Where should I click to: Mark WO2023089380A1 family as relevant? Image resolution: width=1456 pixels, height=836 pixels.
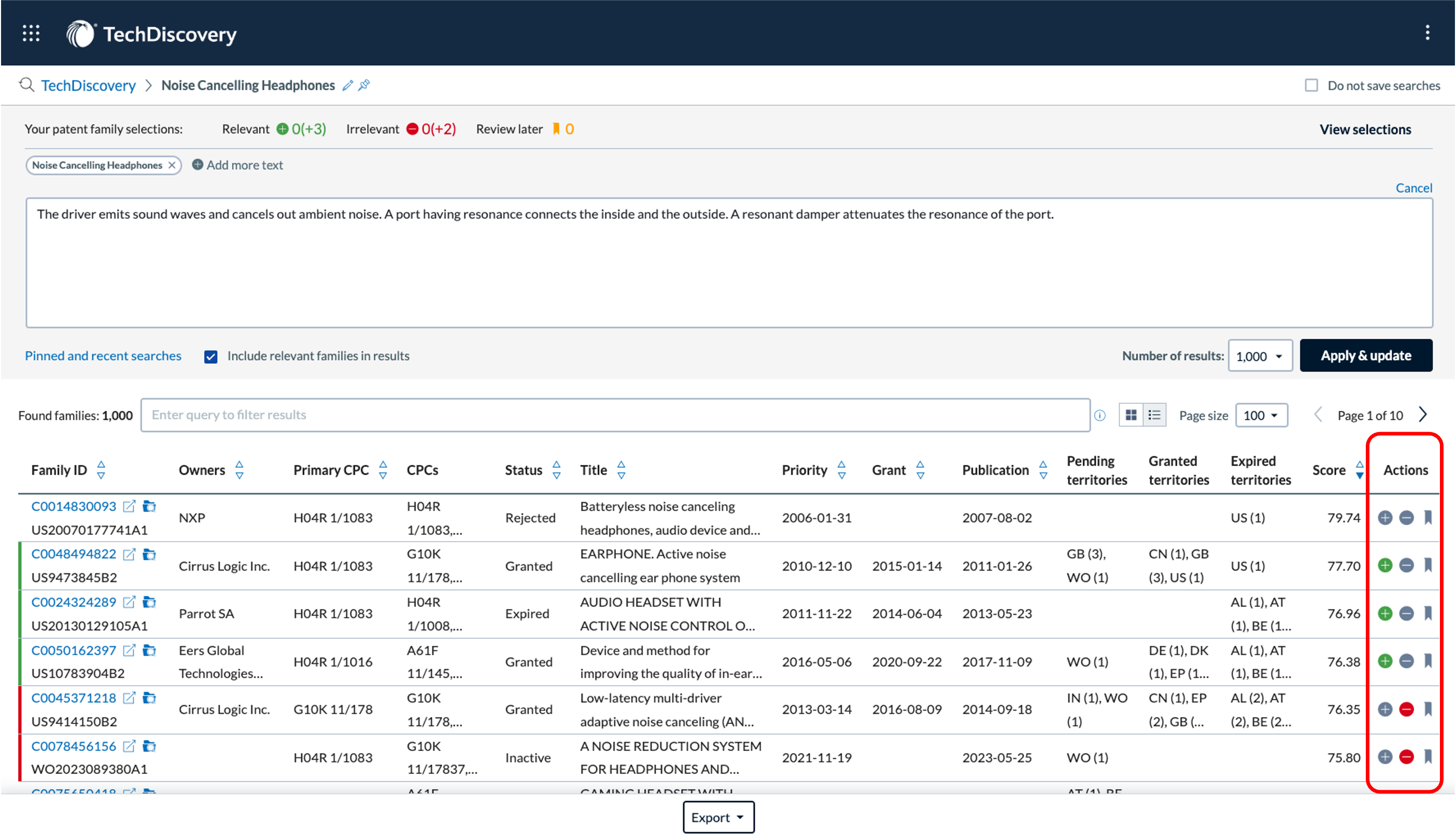(1385, 757)
